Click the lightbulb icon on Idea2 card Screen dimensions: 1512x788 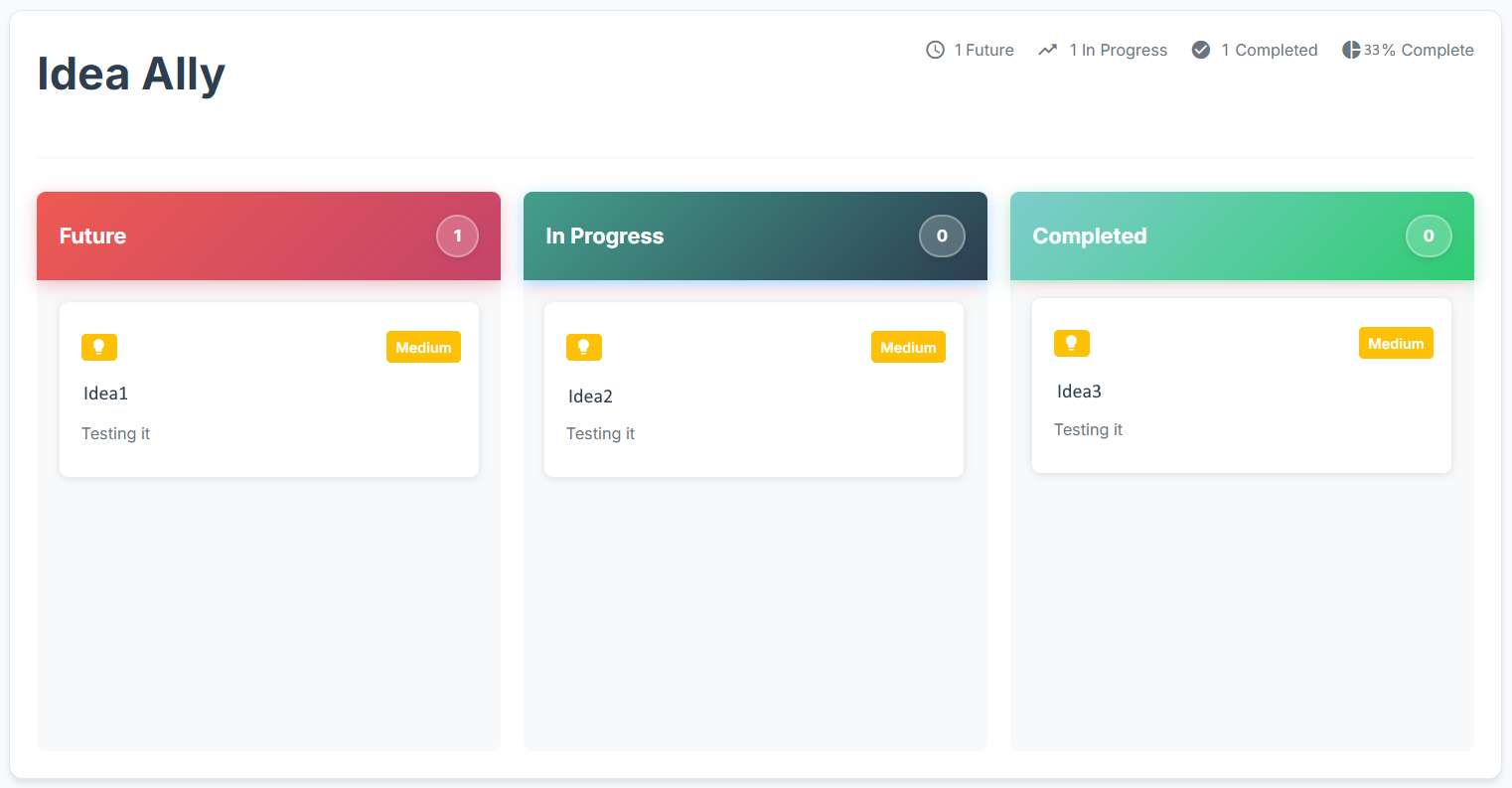584,347
